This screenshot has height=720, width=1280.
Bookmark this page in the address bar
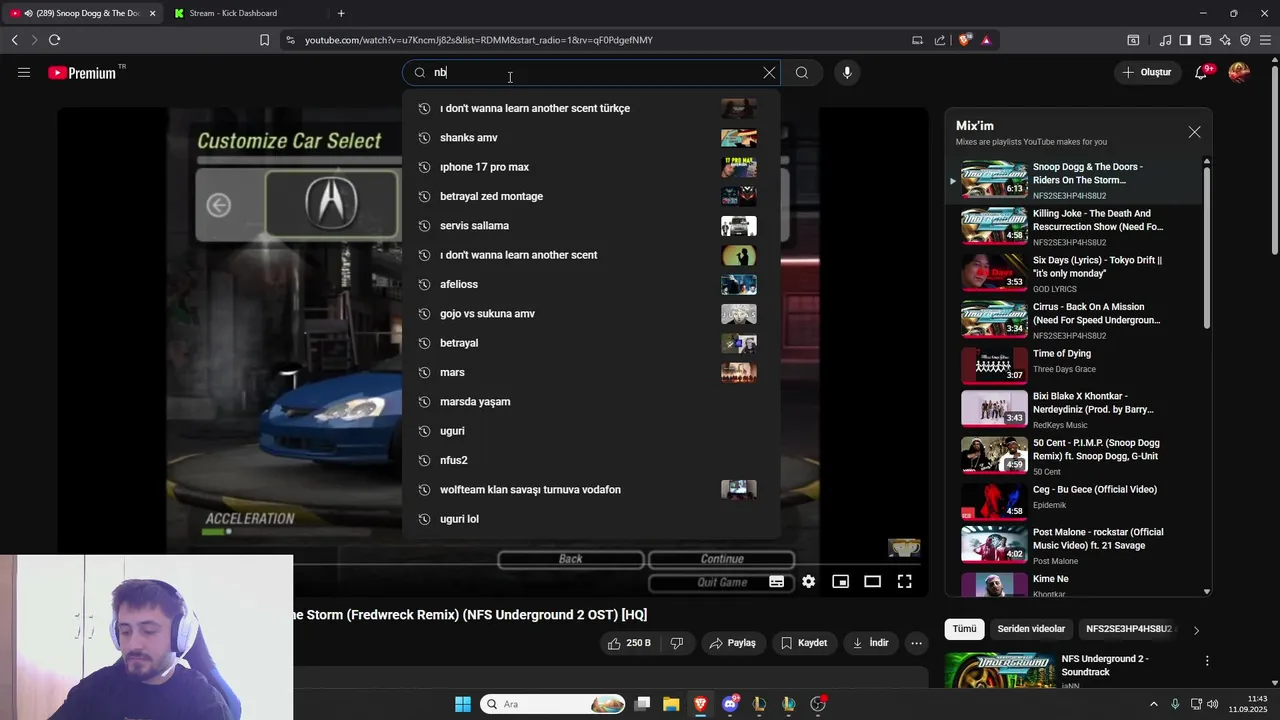click(x=264, y=40)
